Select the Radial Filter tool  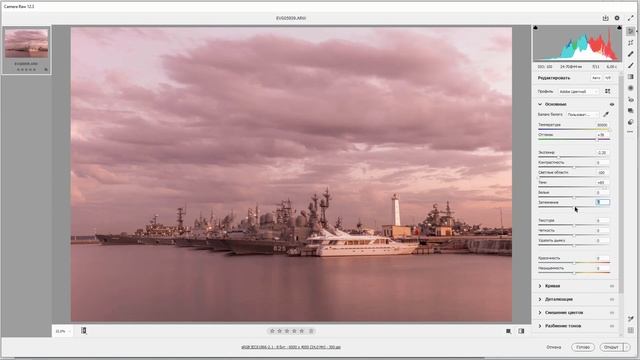coord(631,88)
